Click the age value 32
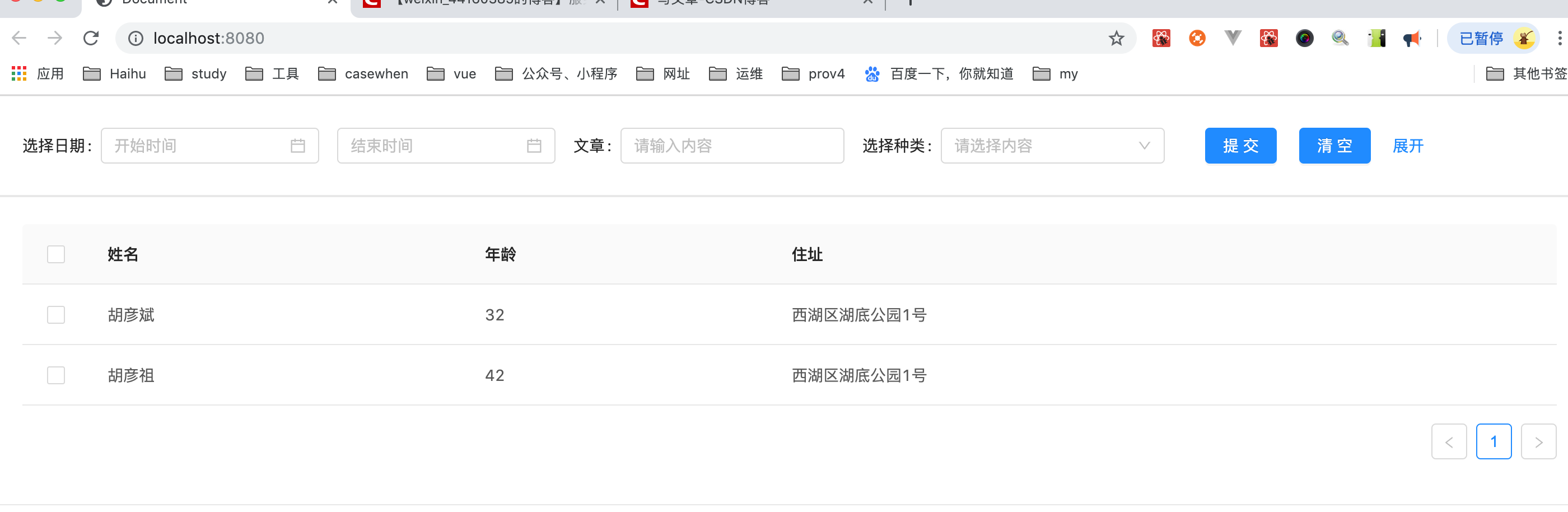 pos(494,314)
